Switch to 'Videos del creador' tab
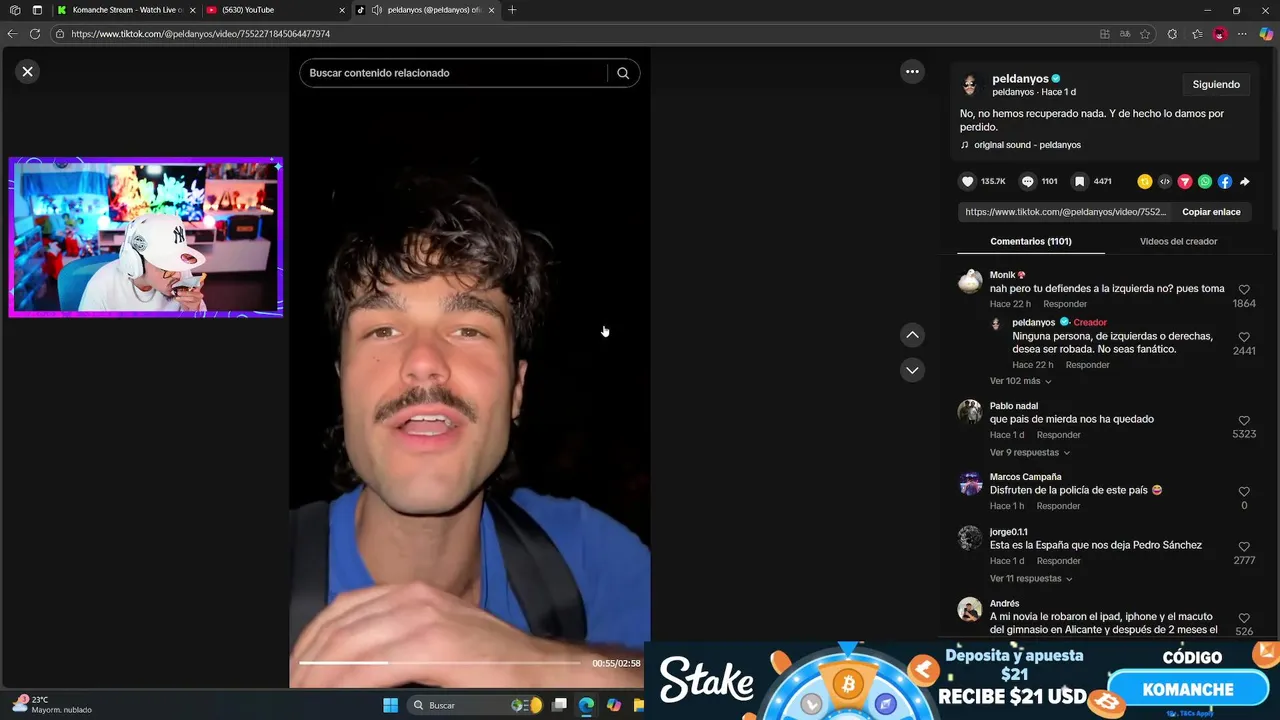The width and height of the screenshot is (1280, 720). [1178, 241]
